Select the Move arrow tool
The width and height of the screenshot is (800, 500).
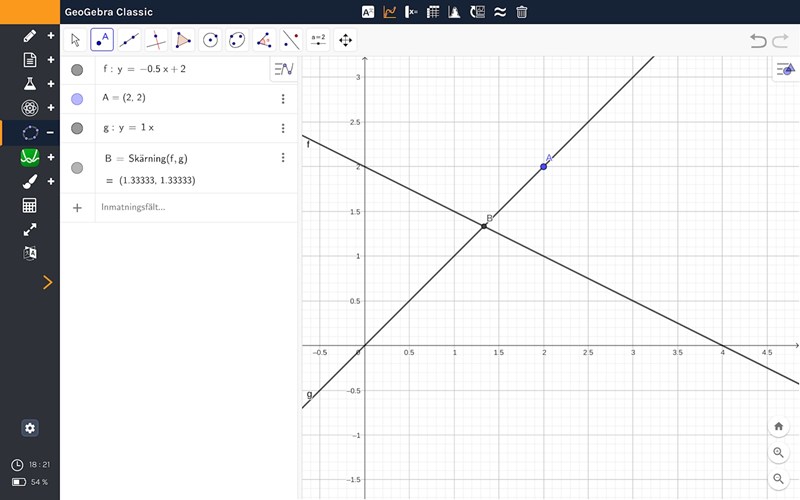point(75,40)
